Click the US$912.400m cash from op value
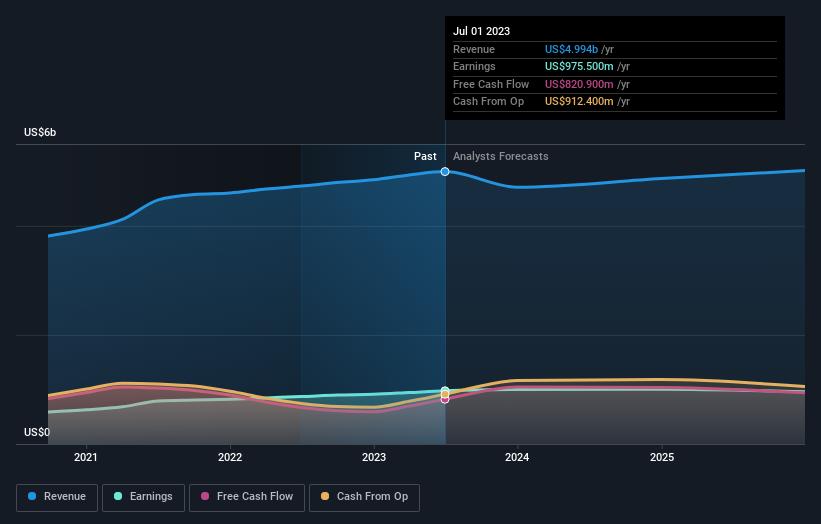The height and width of the screenshot is (524, 821). click(x=579, y=102)
